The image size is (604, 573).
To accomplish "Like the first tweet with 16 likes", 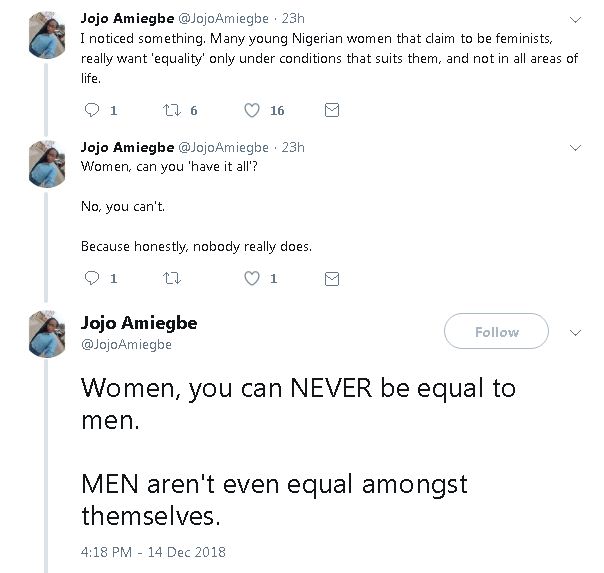I will point(253,110).
